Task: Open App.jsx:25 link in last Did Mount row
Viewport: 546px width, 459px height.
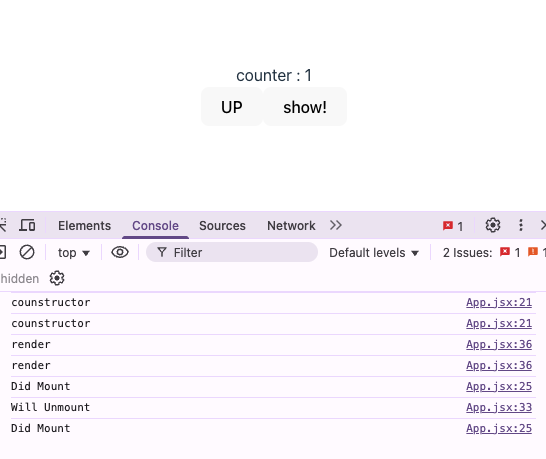Action: pyautogui.click(x=499, y=428)
